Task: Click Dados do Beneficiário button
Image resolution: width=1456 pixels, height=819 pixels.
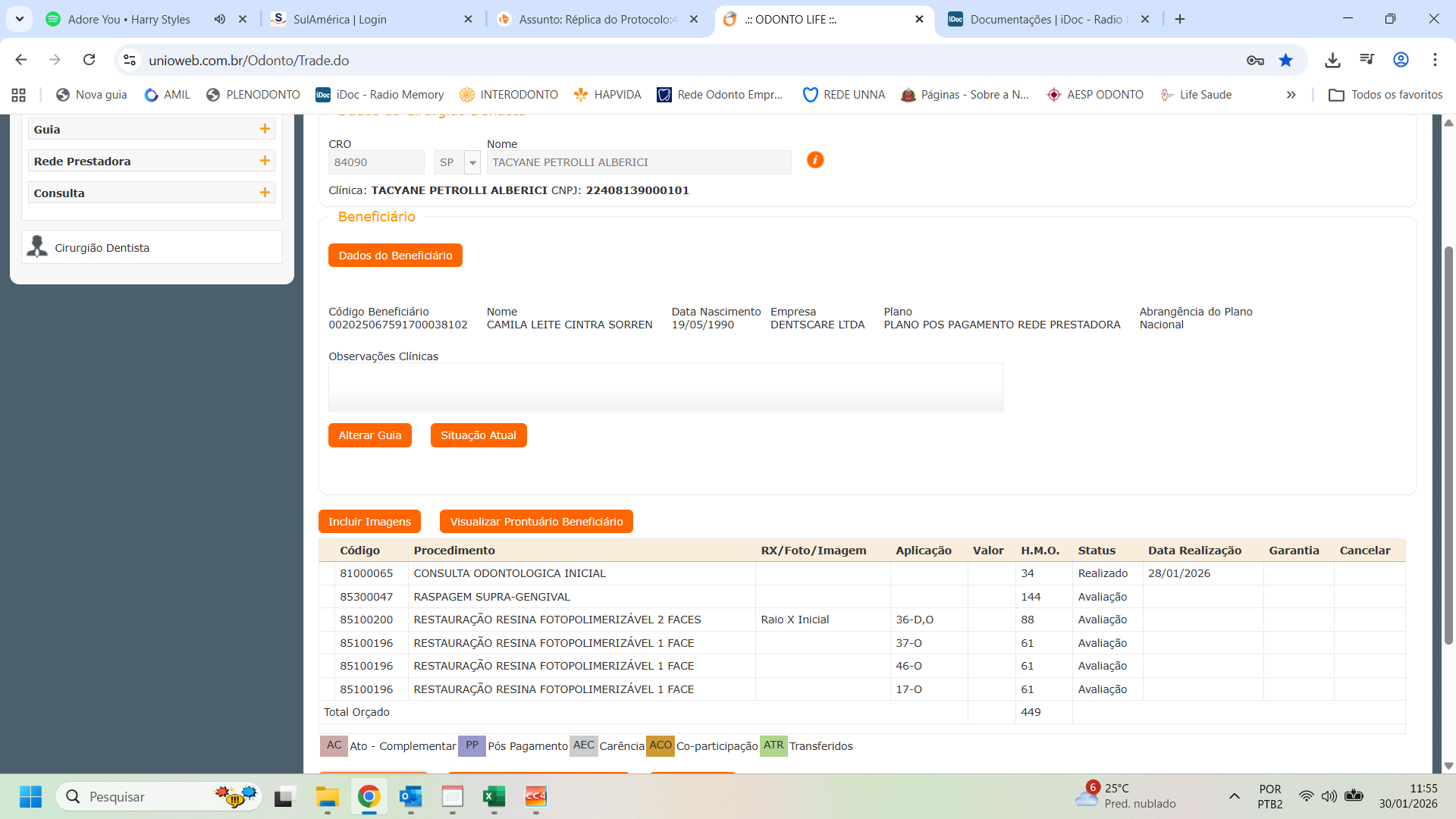Action: coord(395,256)
